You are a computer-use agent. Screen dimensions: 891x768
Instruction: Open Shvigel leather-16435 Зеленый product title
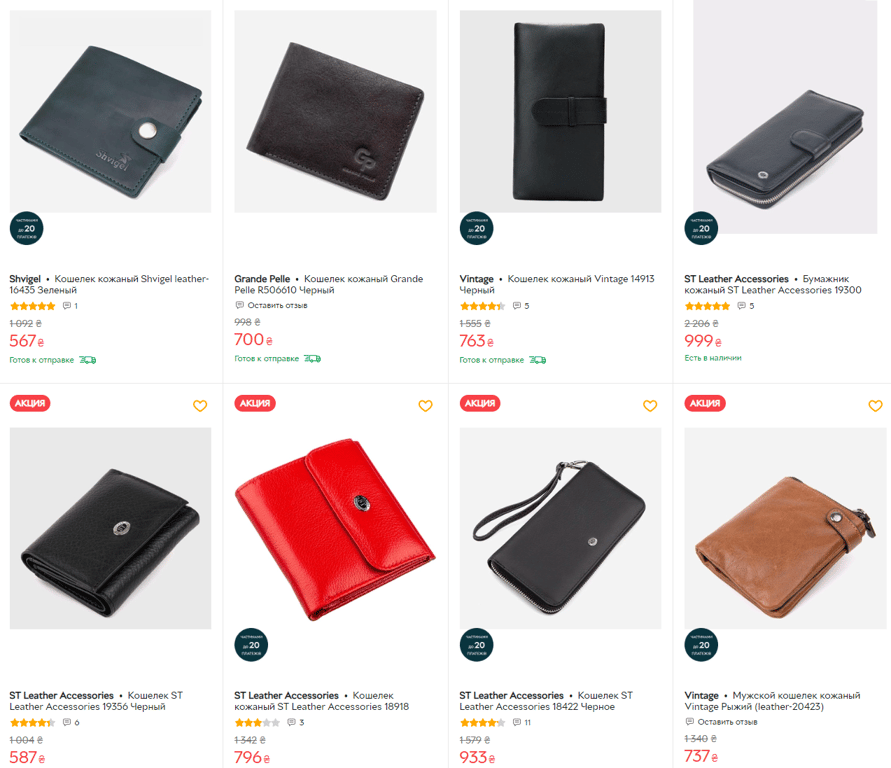pos(109,284)
